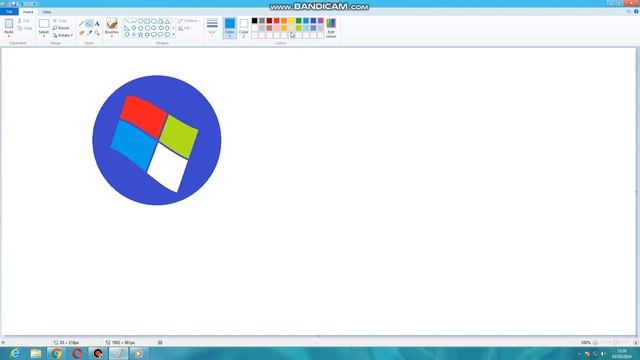Open the shape Fill dropdown
The height and width of the screenshot is (360, 640).
click(185, 28)
